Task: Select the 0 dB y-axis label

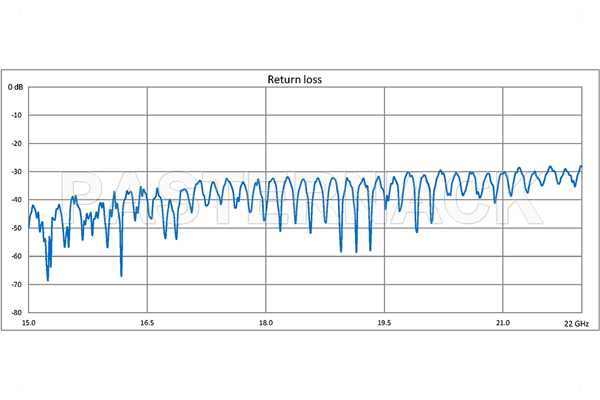Action: click(16, 87)
